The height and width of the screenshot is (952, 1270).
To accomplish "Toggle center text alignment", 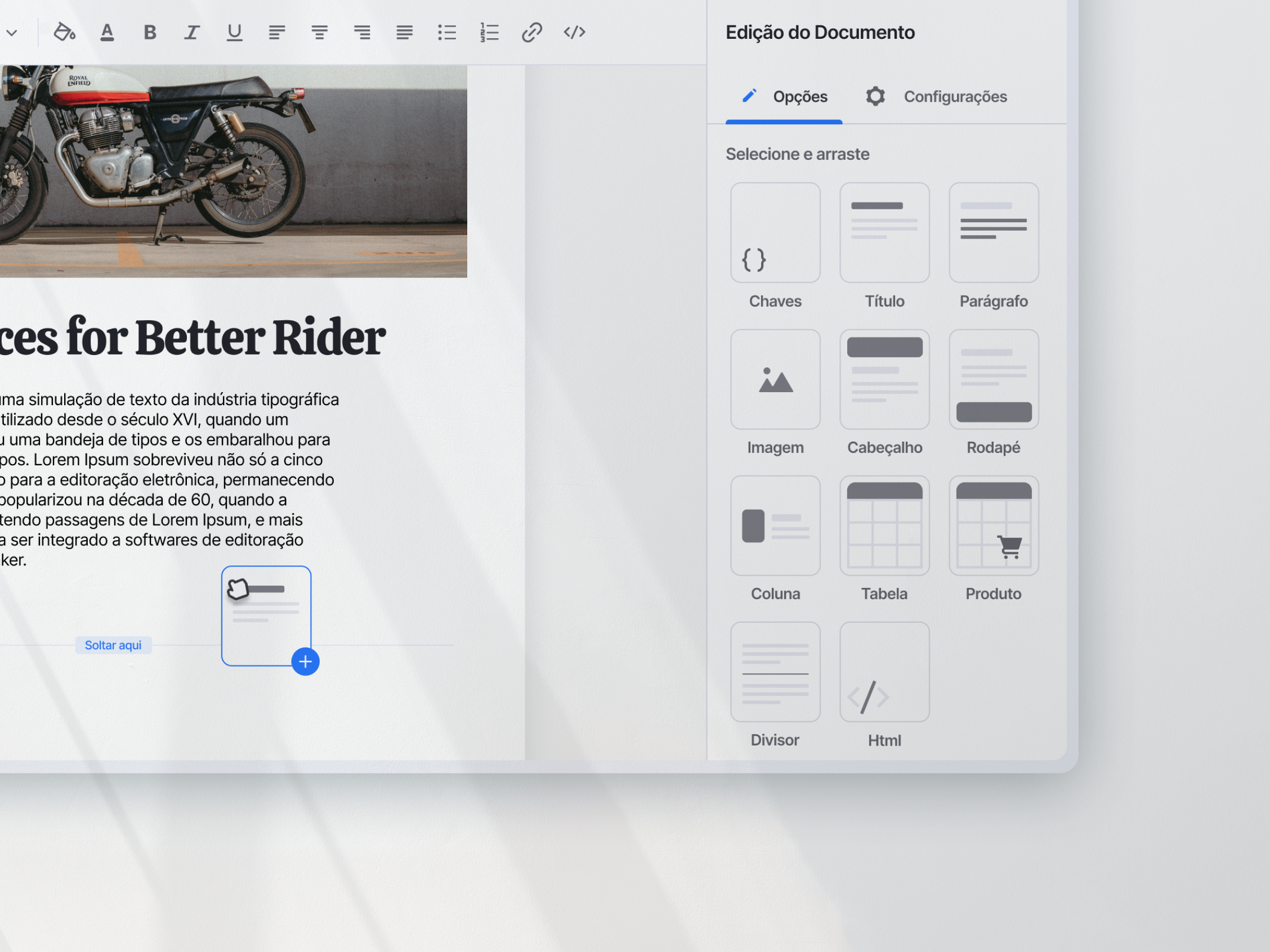I will point(320,32).
